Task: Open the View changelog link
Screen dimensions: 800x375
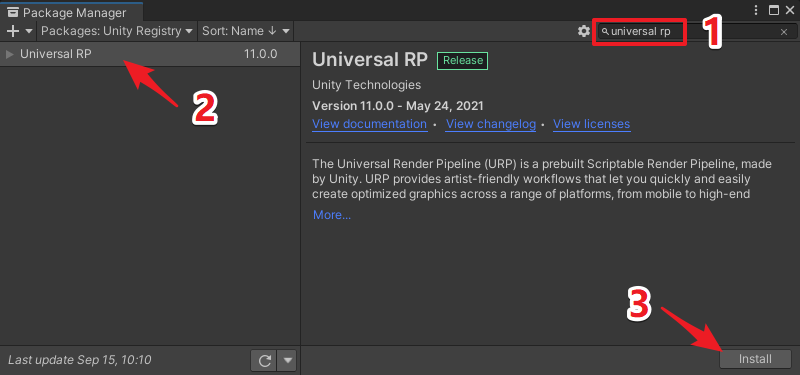Action: [x=491, y=124]
